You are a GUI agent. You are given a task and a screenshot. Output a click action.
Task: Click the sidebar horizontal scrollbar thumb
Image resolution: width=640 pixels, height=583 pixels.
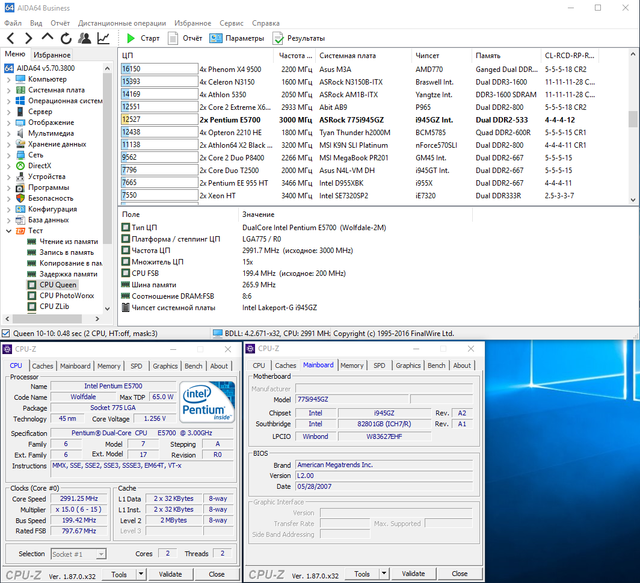[x=47, y=318]
